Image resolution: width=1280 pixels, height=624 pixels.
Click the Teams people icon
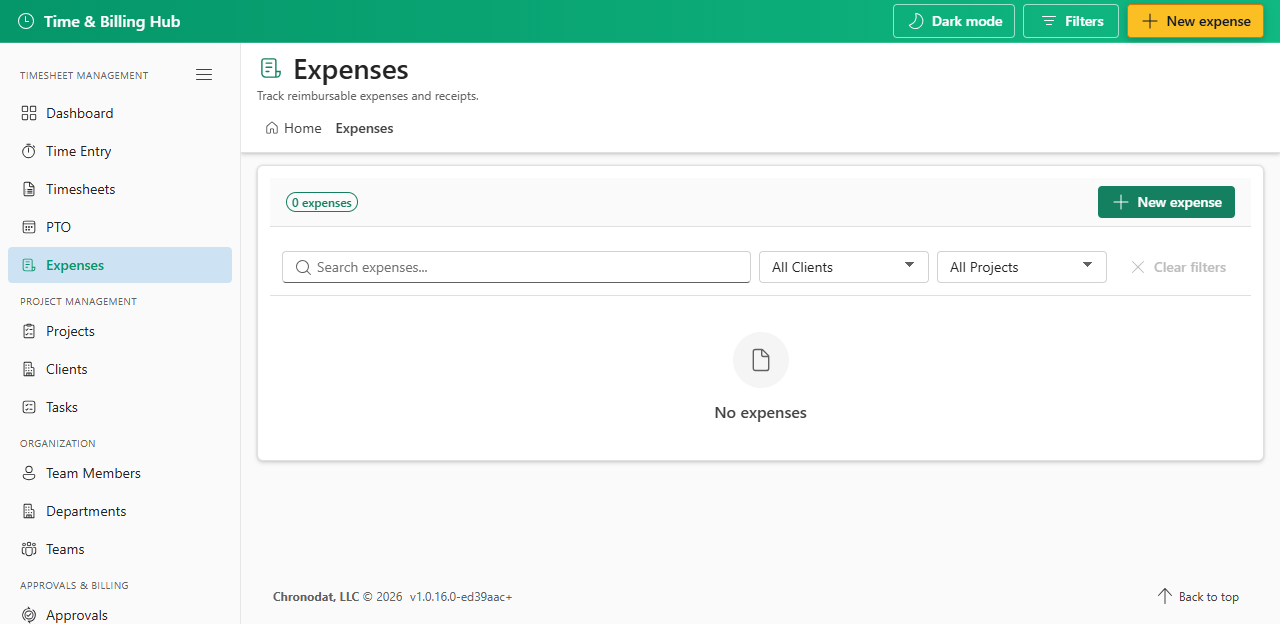click(x=29, y=549)
